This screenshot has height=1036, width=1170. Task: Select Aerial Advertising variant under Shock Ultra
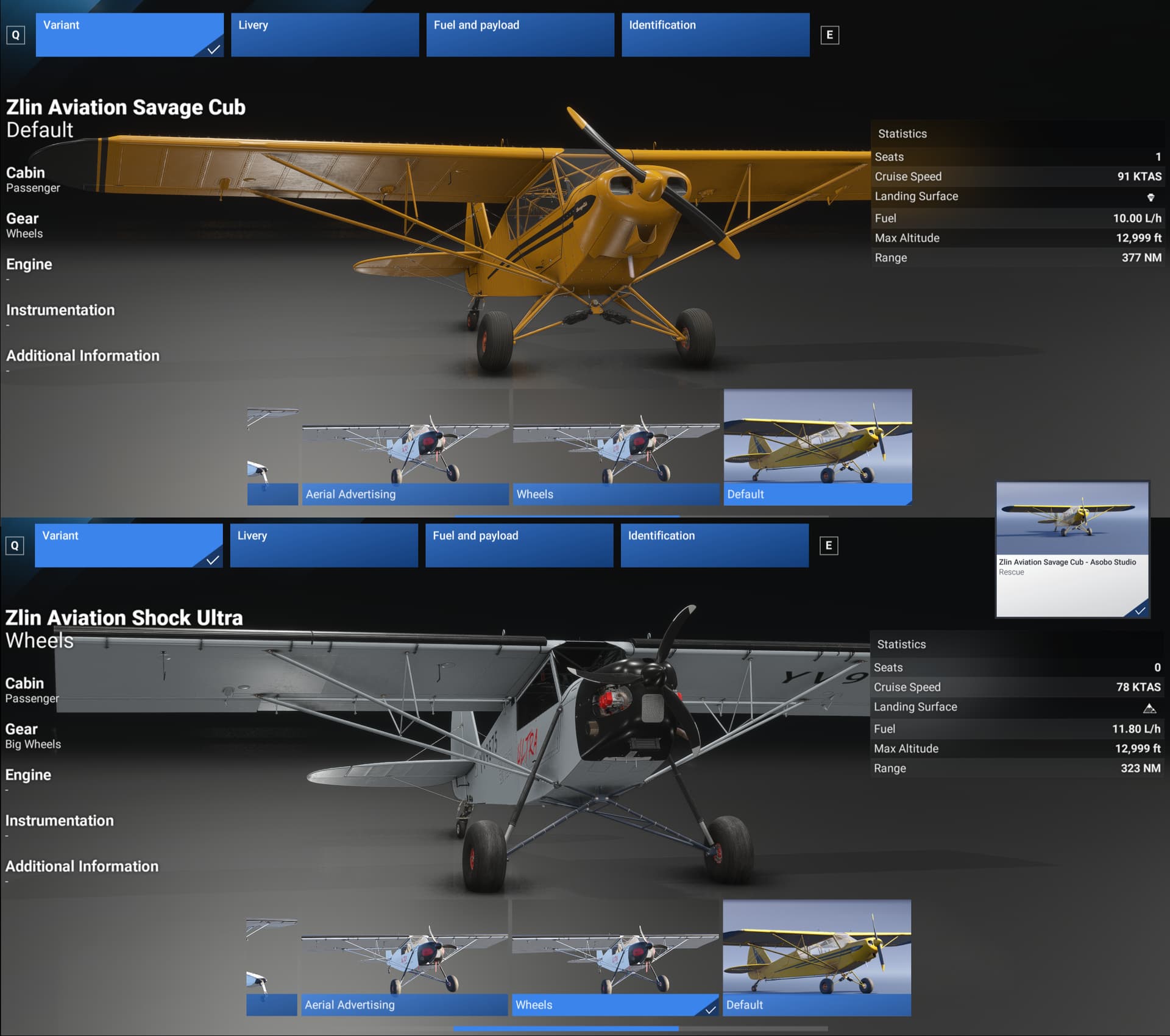[x=404, y=957]
